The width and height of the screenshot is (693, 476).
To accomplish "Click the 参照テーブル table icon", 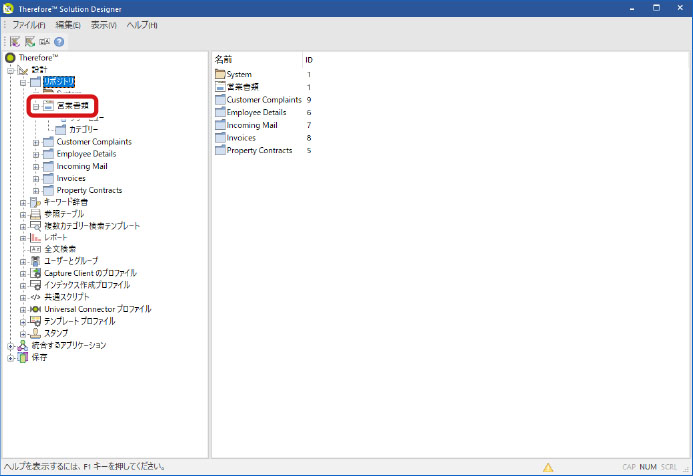I will click(35, 214).
